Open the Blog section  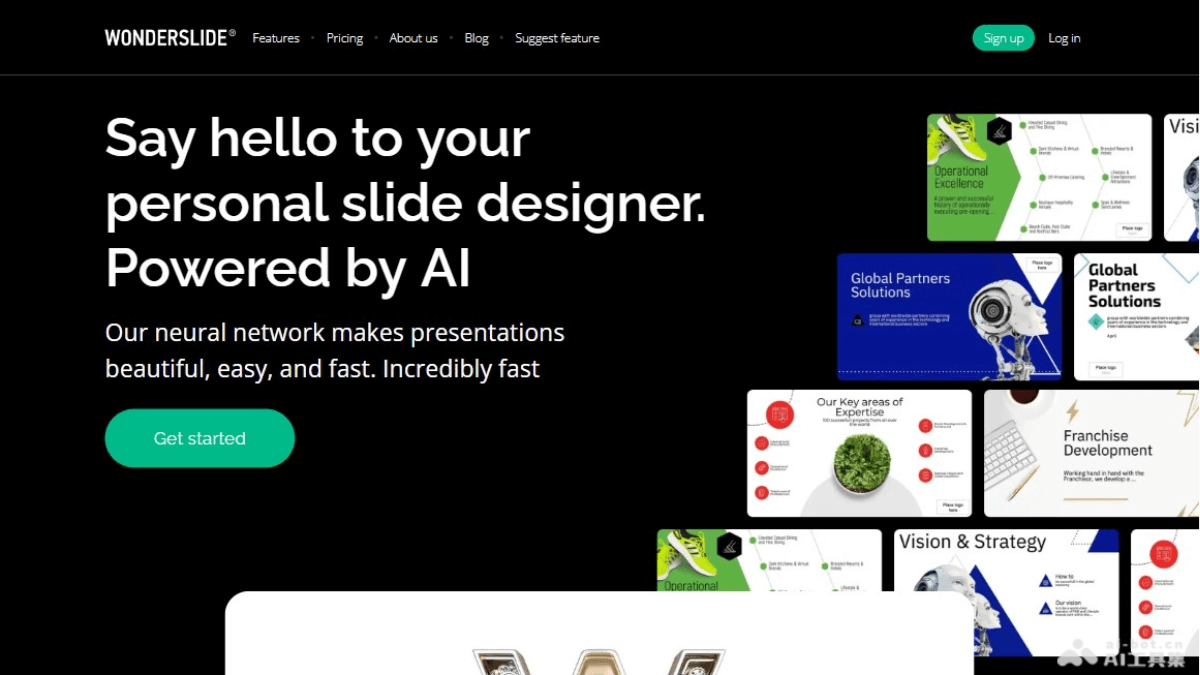click(476, 38)
